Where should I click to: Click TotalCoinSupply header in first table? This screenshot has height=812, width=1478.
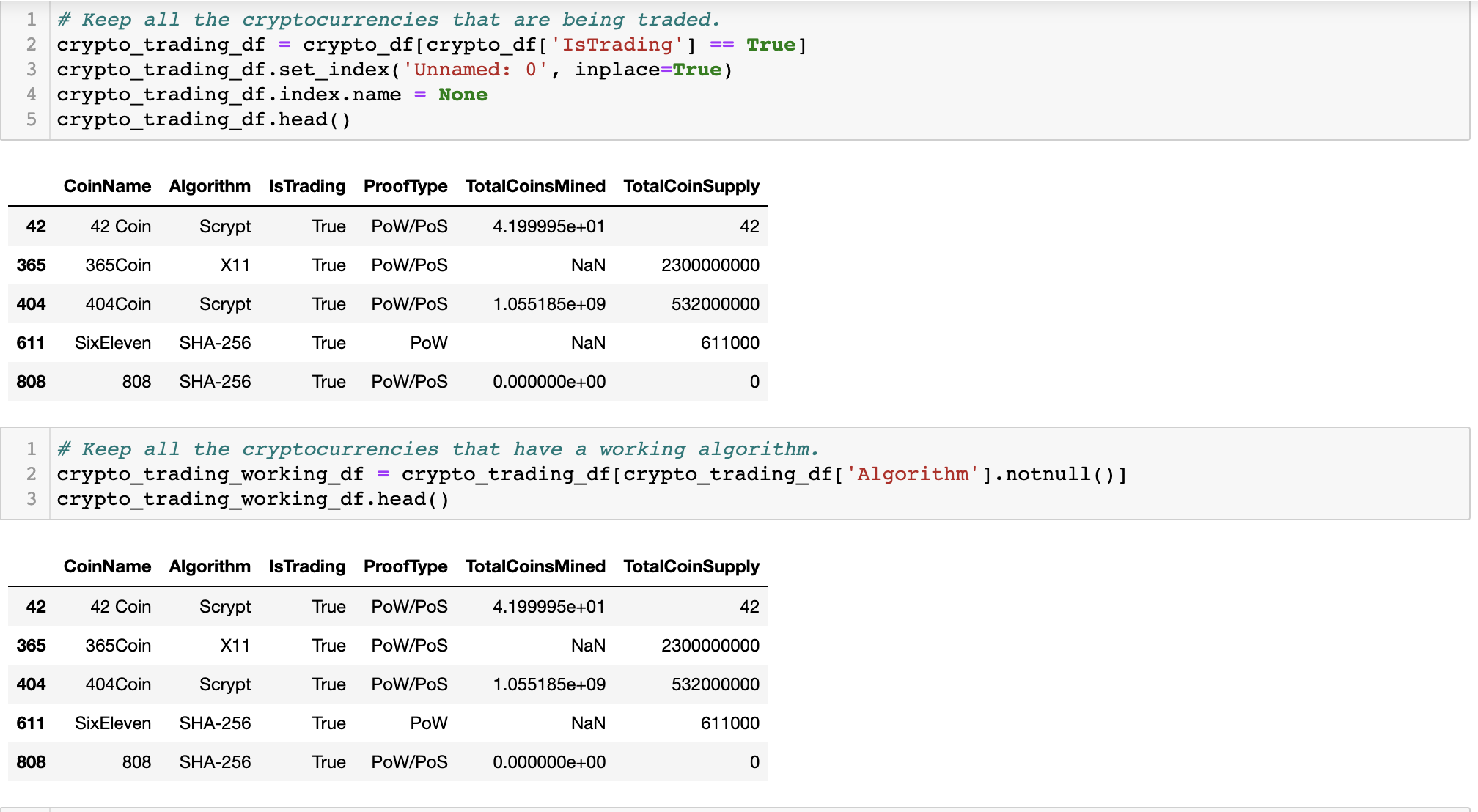(x=691, y=186)
